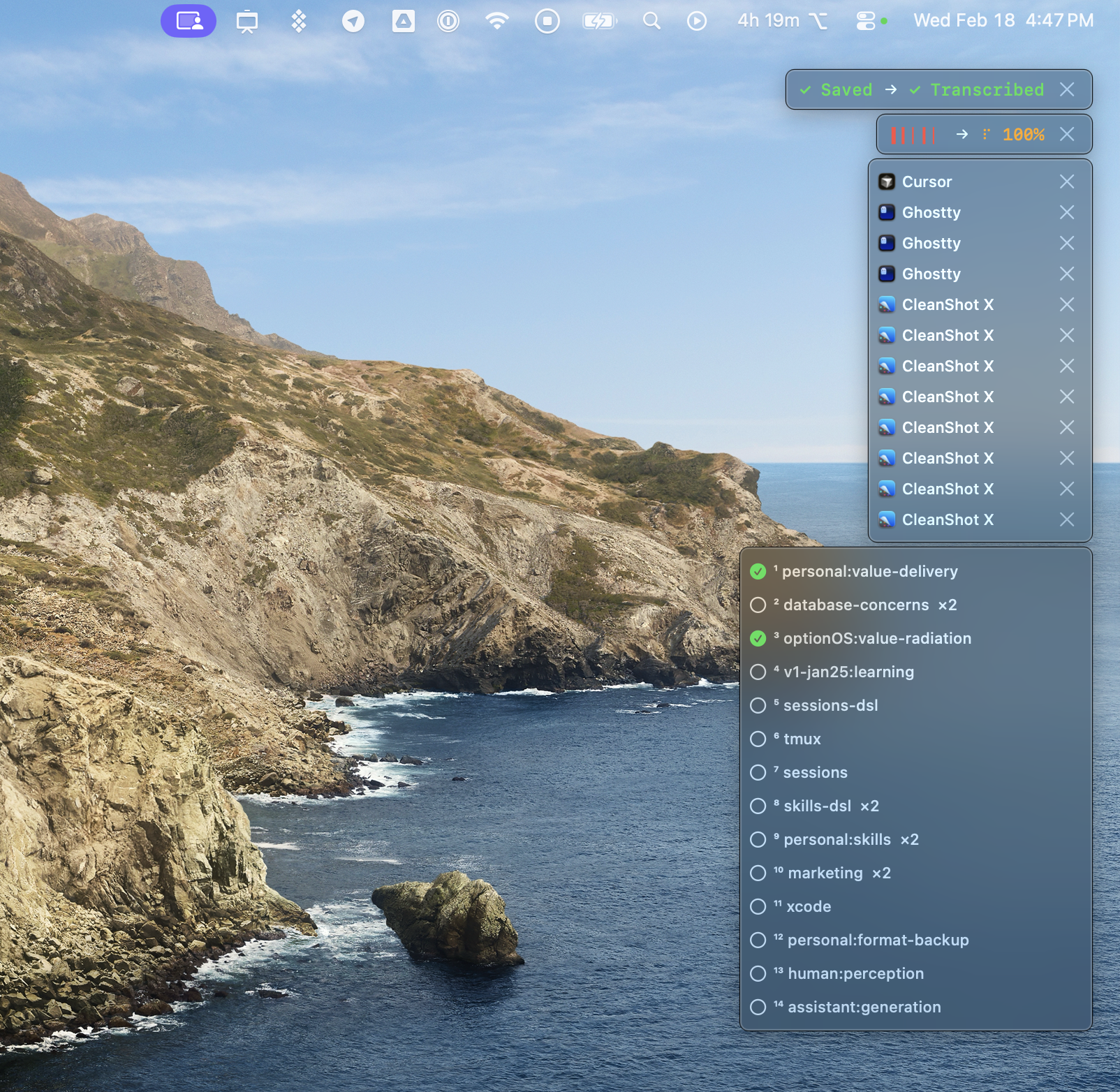
Task: Click the battery charging icon
Action: point(599,22)
